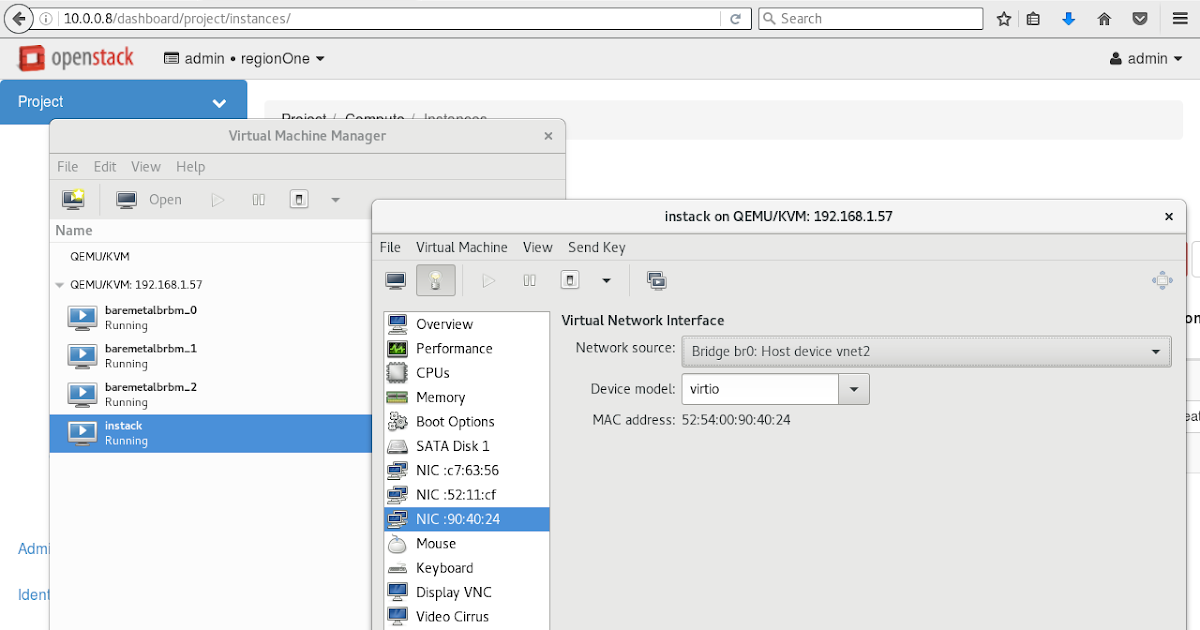Manage VM snapshots icon in instack toolbar
This screenshot has height=630, width=1200.
click(656, 281)
